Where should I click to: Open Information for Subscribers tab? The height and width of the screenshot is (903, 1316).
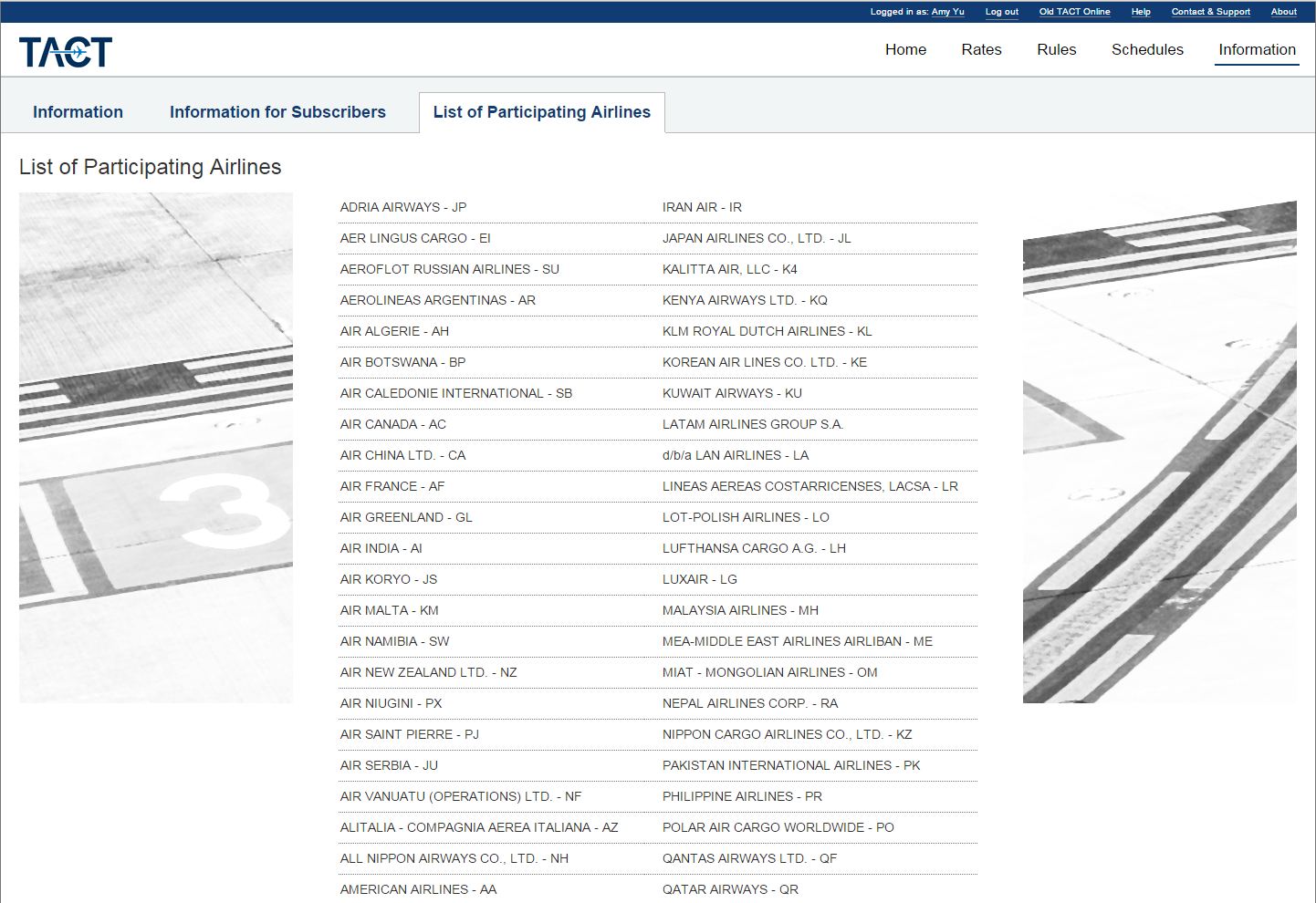[277, 112]
